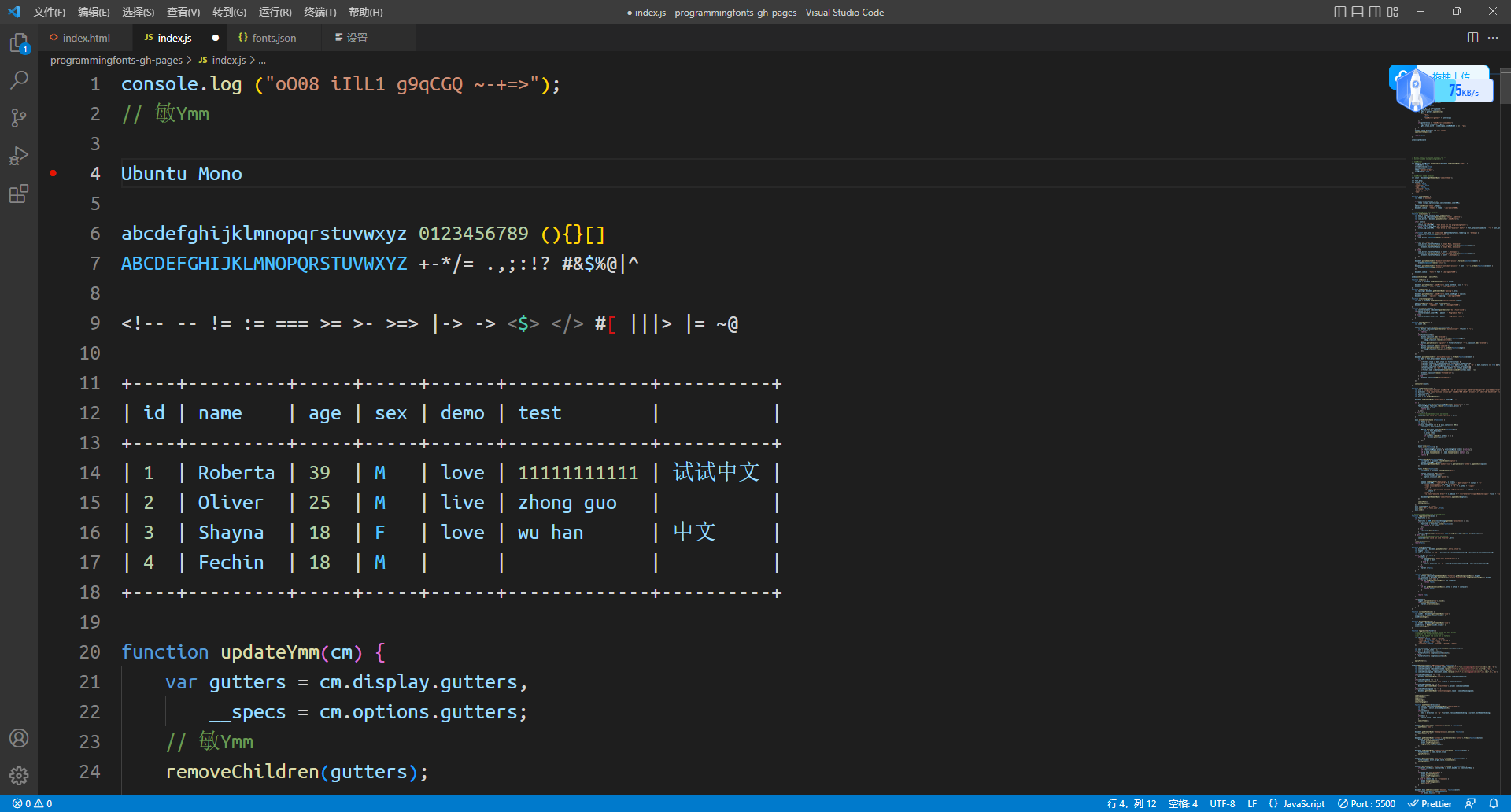Open the Accounts menu icon
1511x812 pixels.
click(19, 738)
